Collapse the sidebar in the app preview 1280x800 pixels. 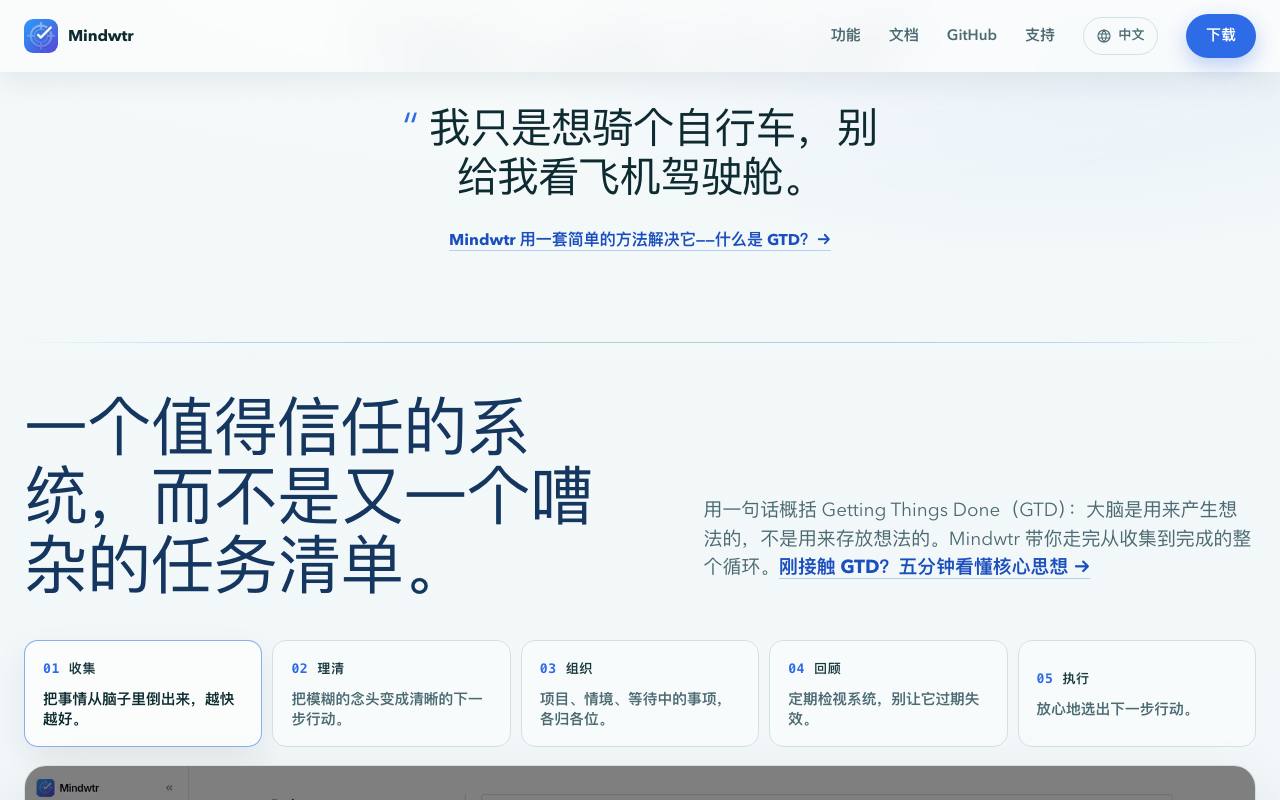tap(169, 788)
